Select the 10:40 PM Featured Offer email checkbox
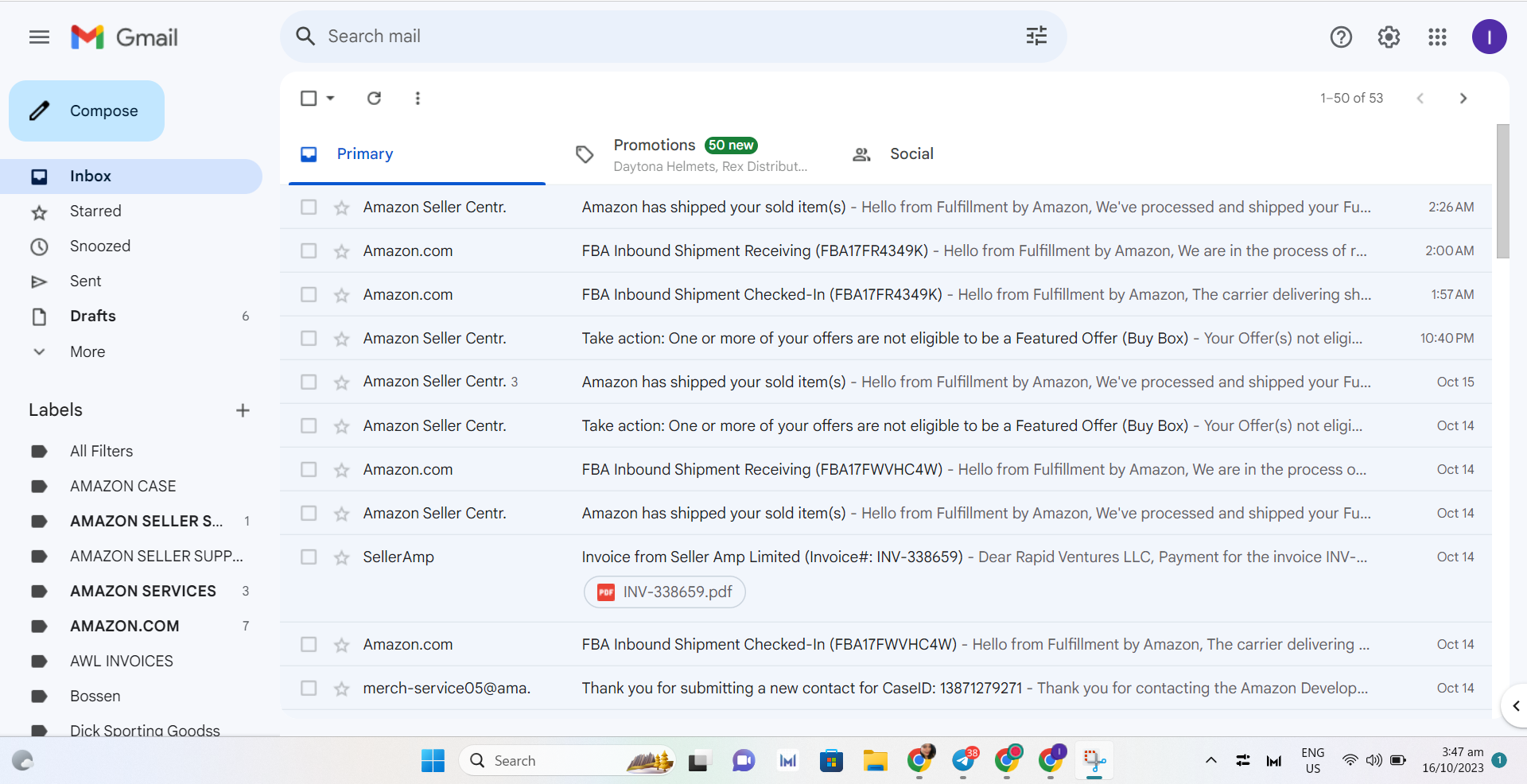 tap(309, 339)
